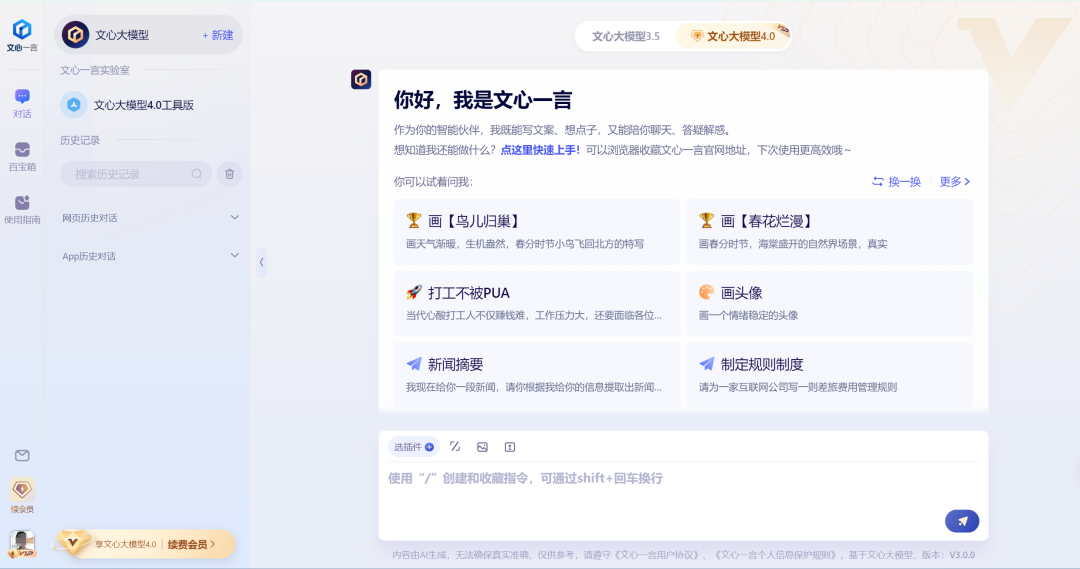Viewport: 1080px width, 569px height.
Task: Click the palette icon on 画头像 card
Action: pyautogui.click(x=706, y=292)
